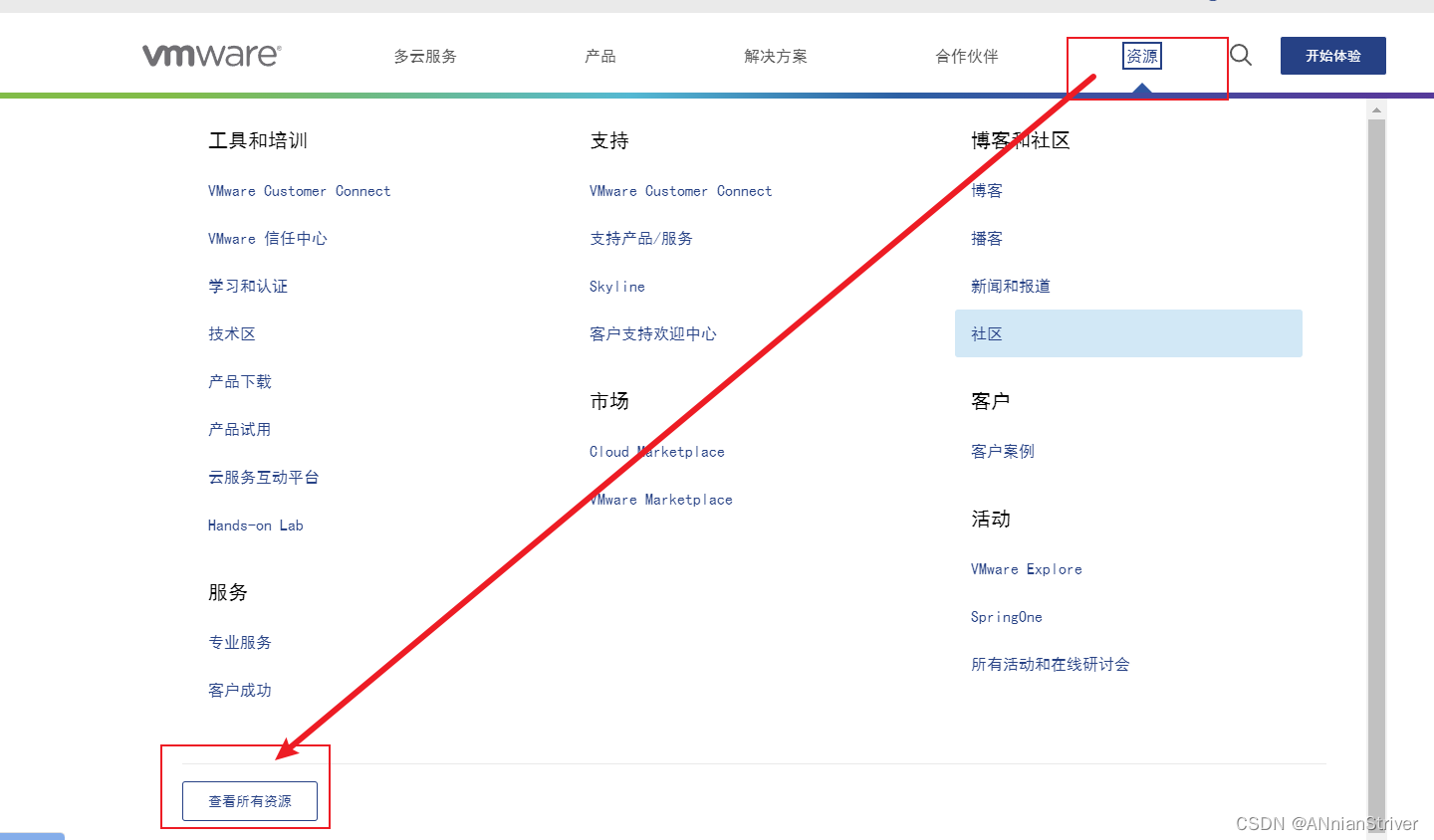Open the 技术区 link
This screenshot has height=840, width=1434.
(232, 334)
